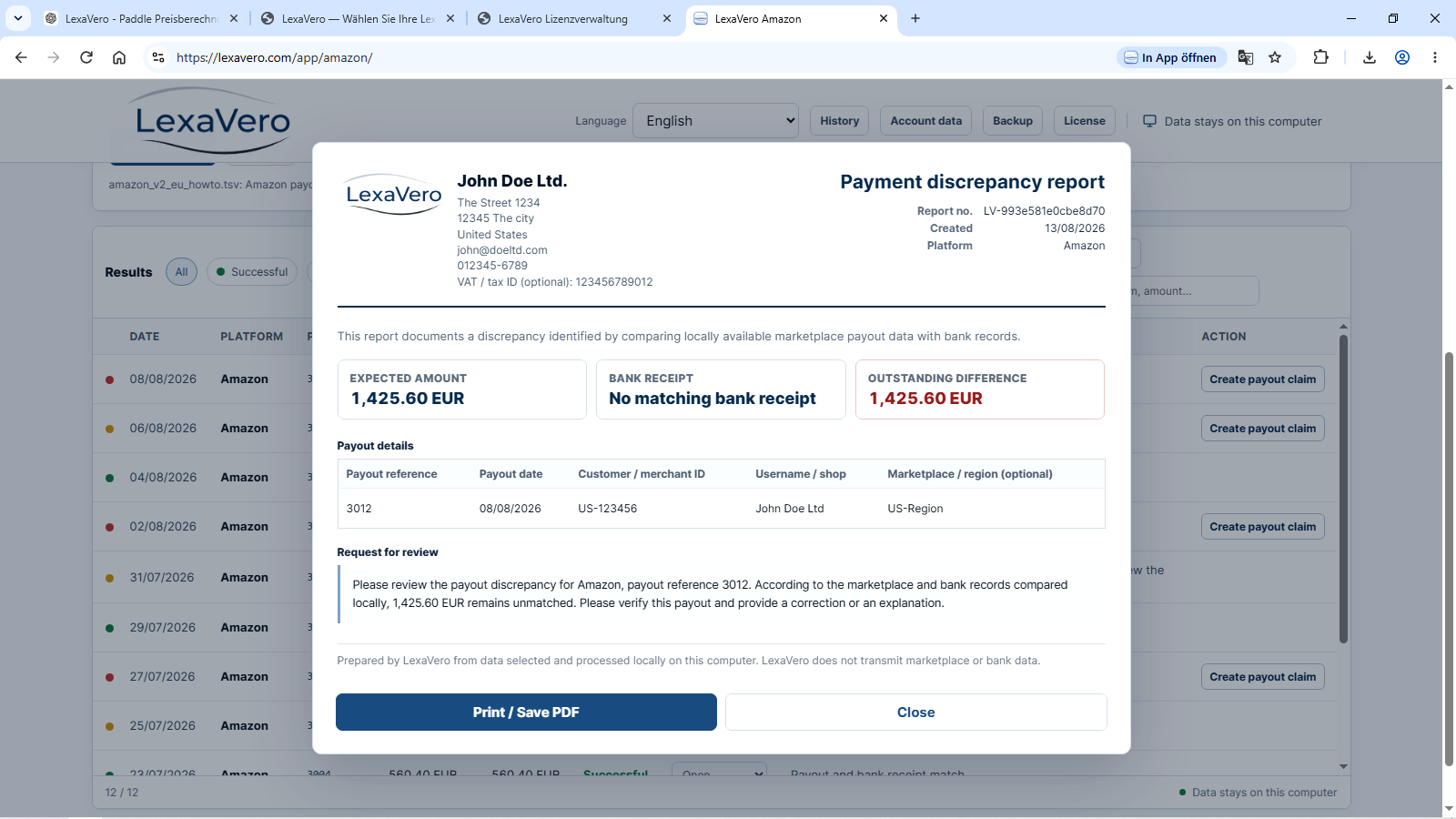The width and height of the screenshot is (1456, 819).
Task: Filter results by Successful
Action: coord(252,272)
